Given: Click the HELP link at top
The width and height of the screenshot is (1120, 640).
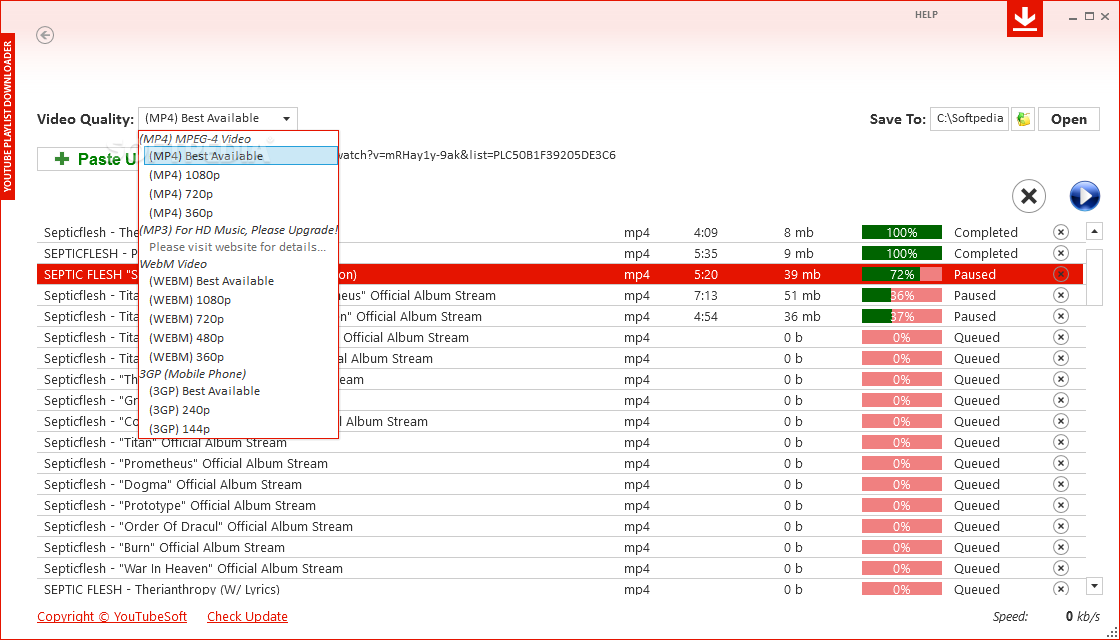Looking at the screenshot, I should pyautogui.click(x=926, y=14).
